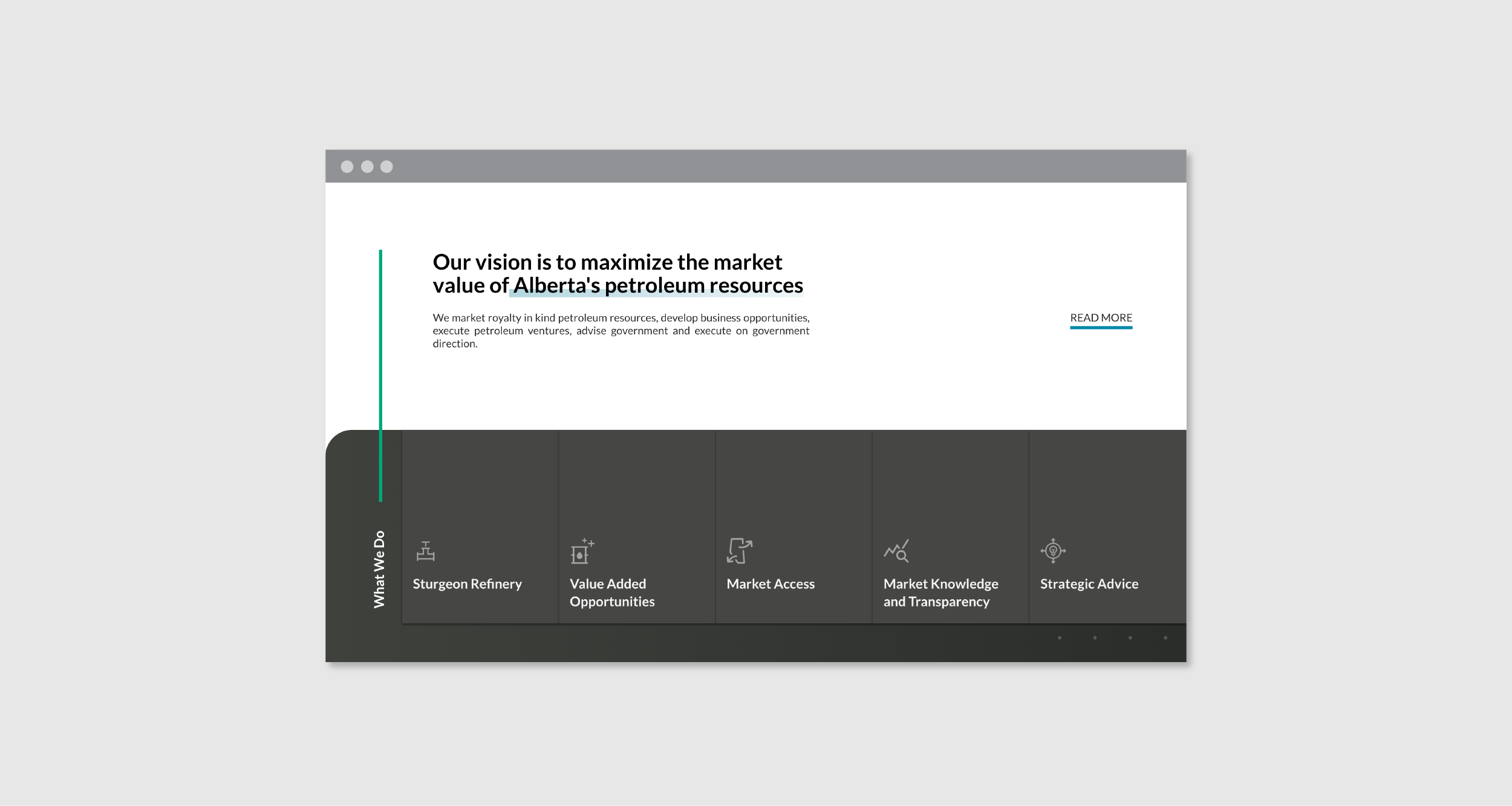Click the first browser window dot
The width and height of the screenshot is (1512, 806).
point(347,167)
